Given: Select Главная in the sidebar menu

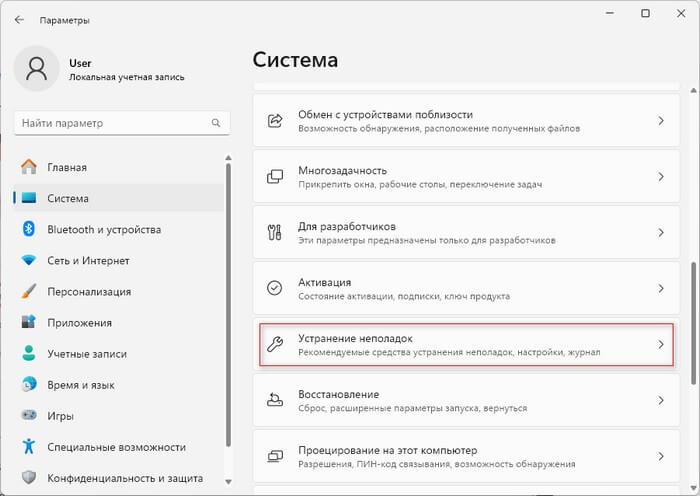Looking at the screenshot, I should coord(67,167).
